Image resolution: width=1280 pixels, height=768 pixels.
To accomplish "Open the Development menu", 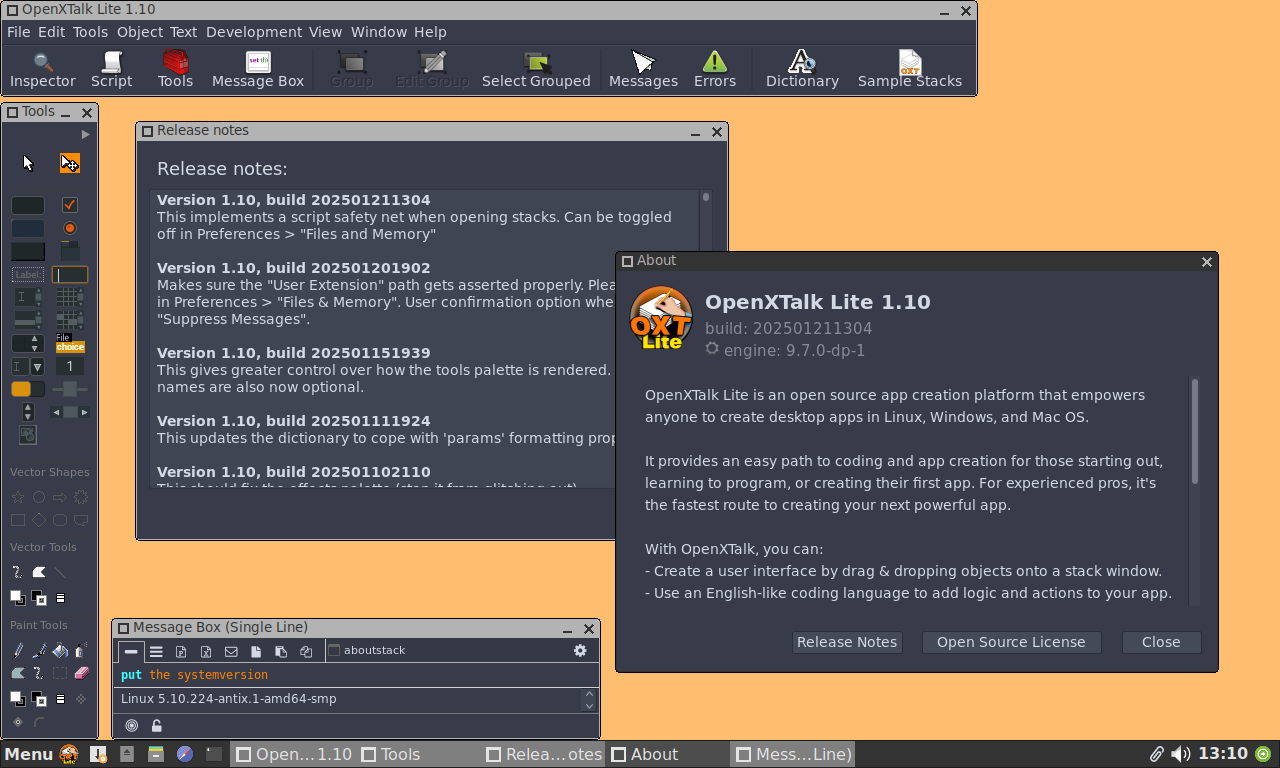I will tap(254, 32).
